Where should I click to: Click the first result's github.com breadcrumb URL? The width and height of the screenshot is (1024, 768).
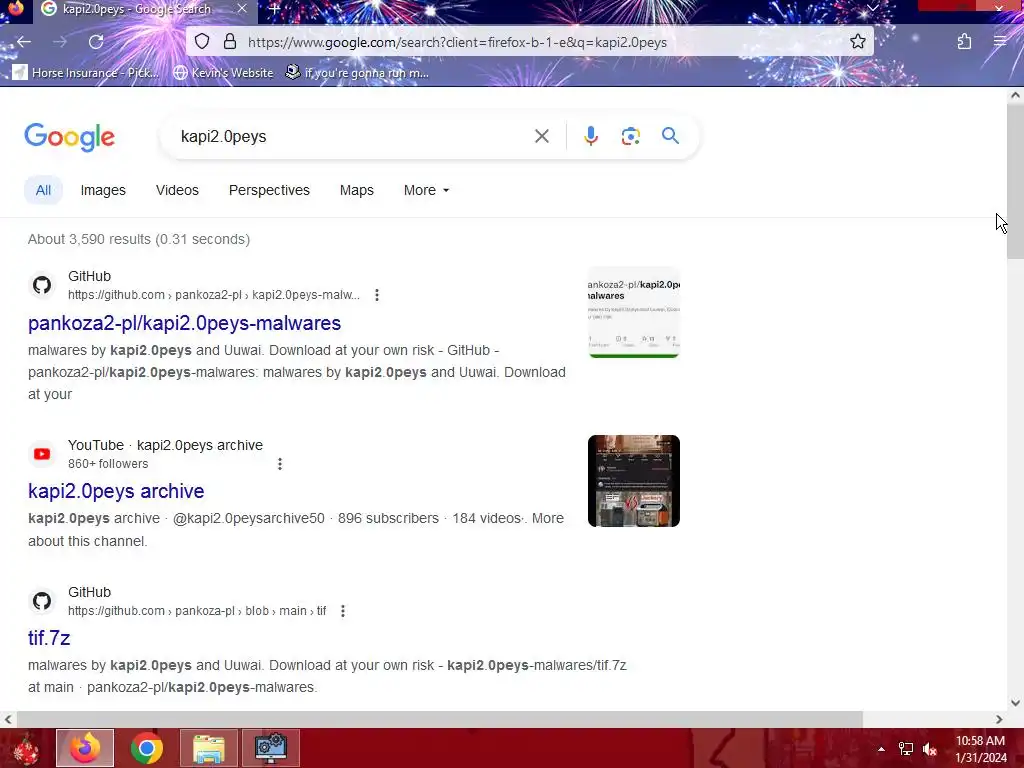point(214,295)
